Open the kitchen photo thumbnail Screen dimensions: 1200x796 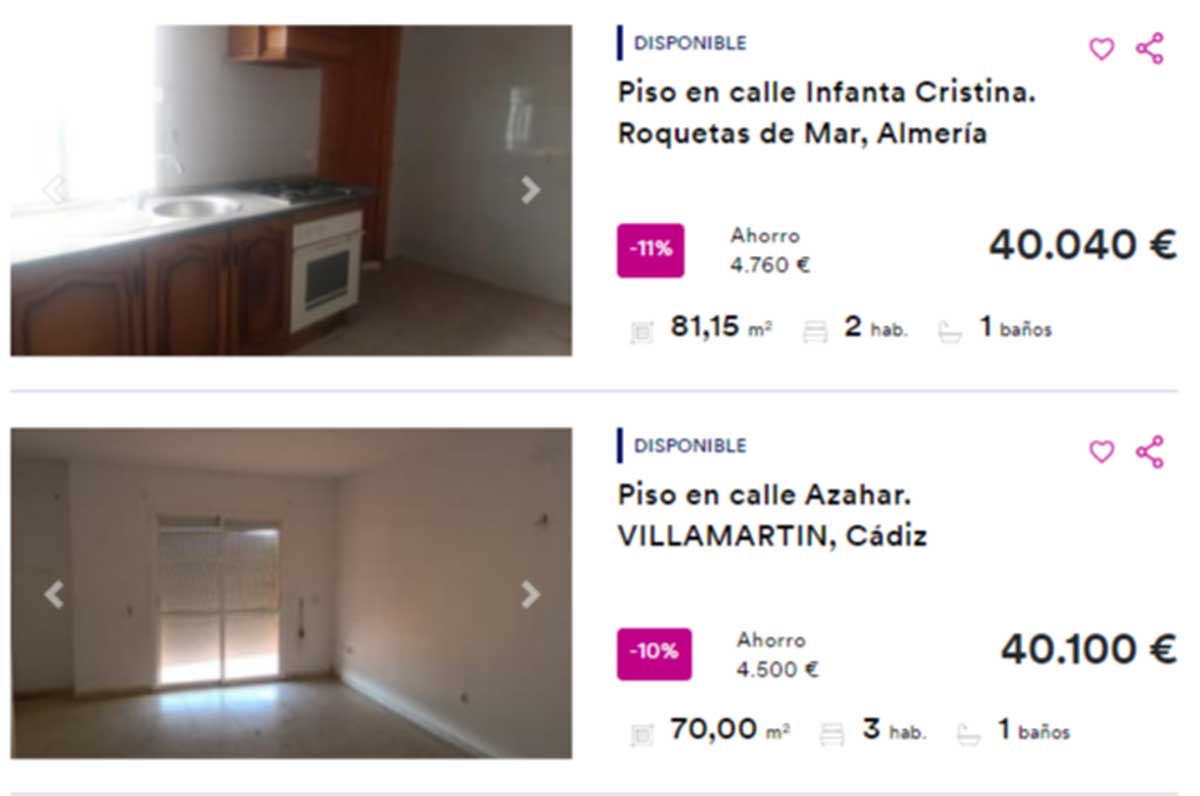[291, 190]
